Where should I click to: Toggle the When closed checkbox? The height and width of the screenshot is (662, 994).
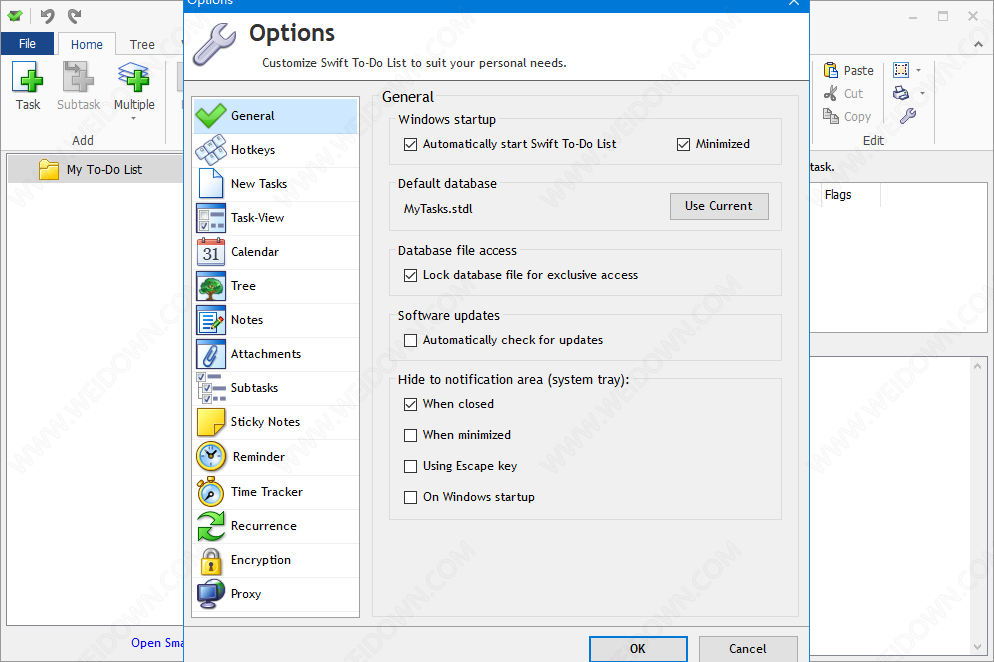pyautogui.click(x=411, y=405)
